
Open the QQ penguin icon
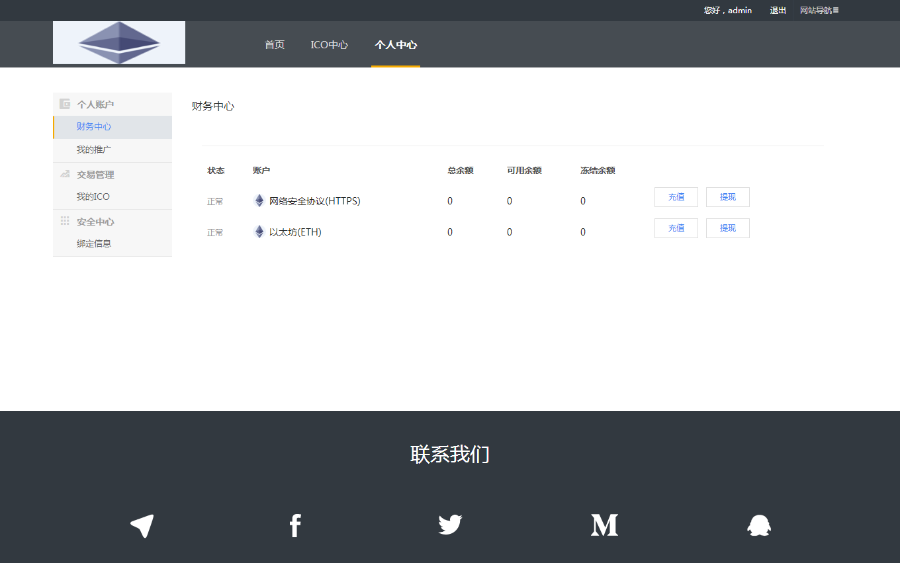759,525
